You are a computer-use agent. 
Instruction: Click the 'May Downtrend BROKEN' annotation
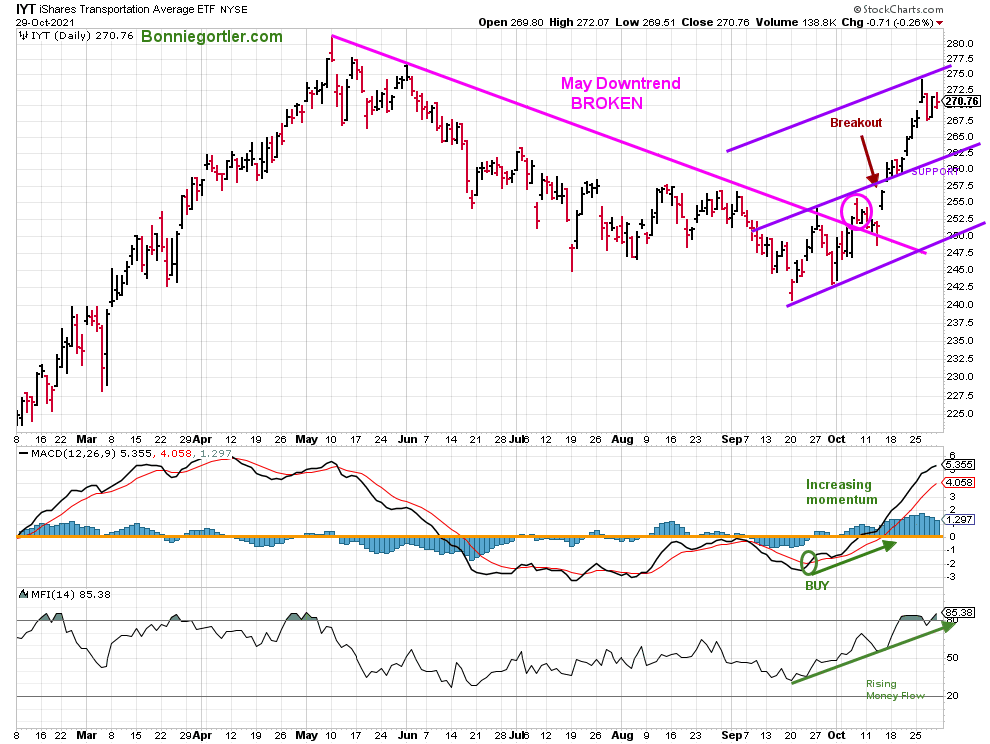point(620,93)
